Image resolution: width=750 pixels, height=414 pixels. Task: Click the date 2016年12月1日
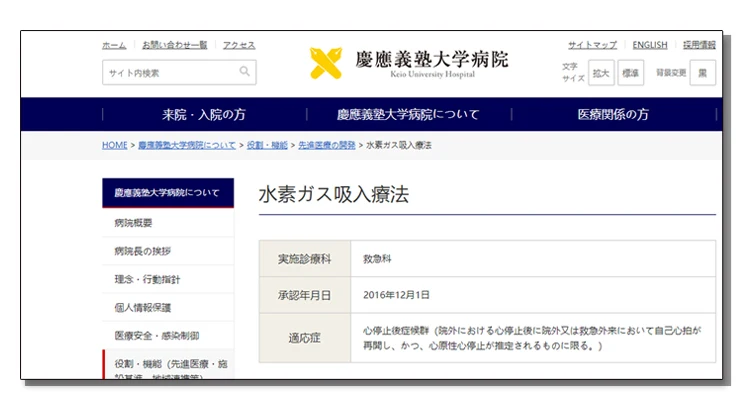click(396, 295)
